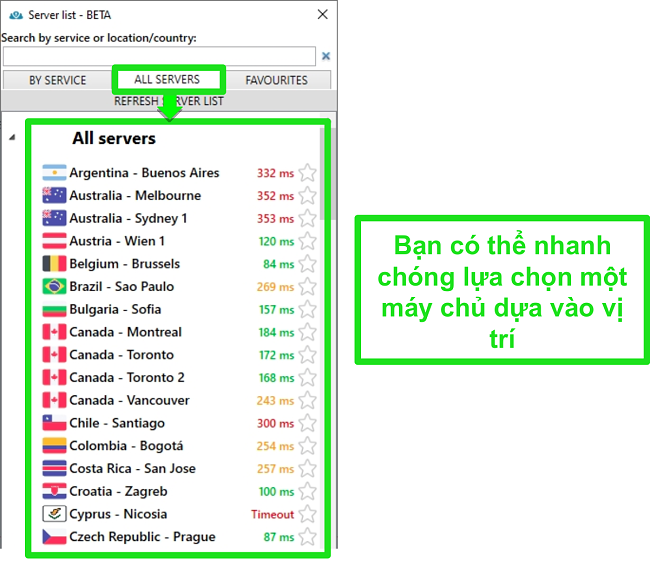The image size is (650, 568).
Task: Star the Canada - Vancouver server
Action: pos(308,401)
